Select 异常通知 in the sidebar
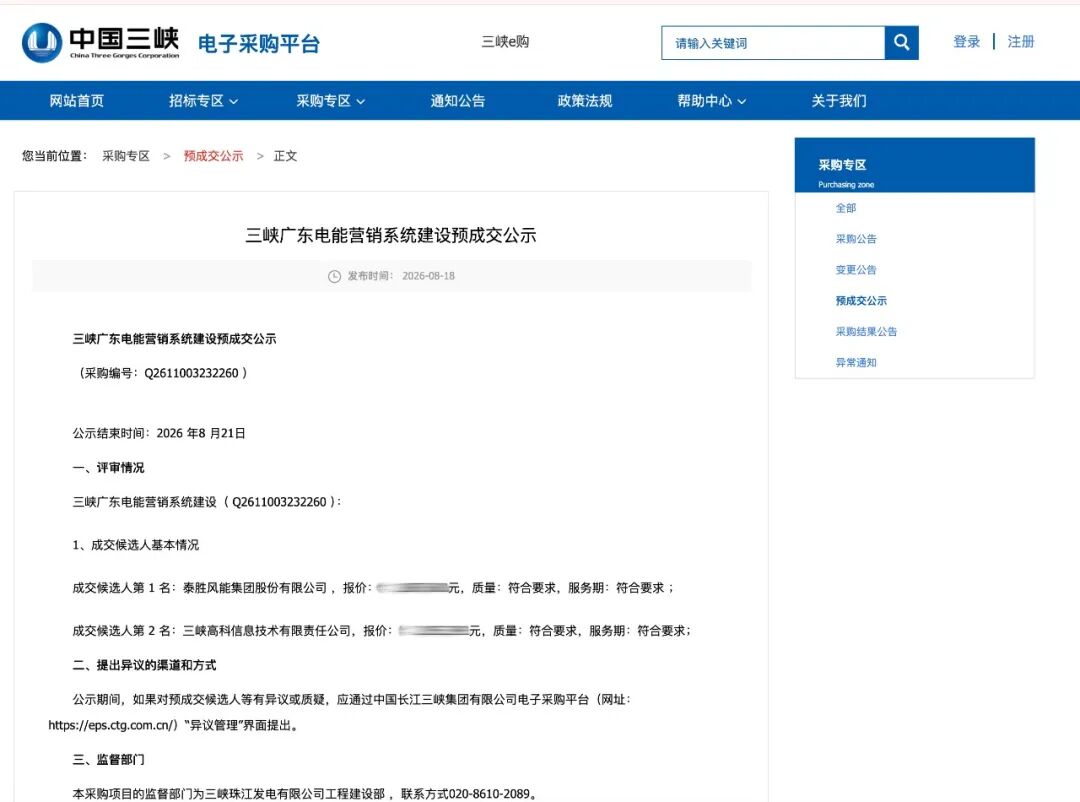1080x802 pixels. click(855, 363)
